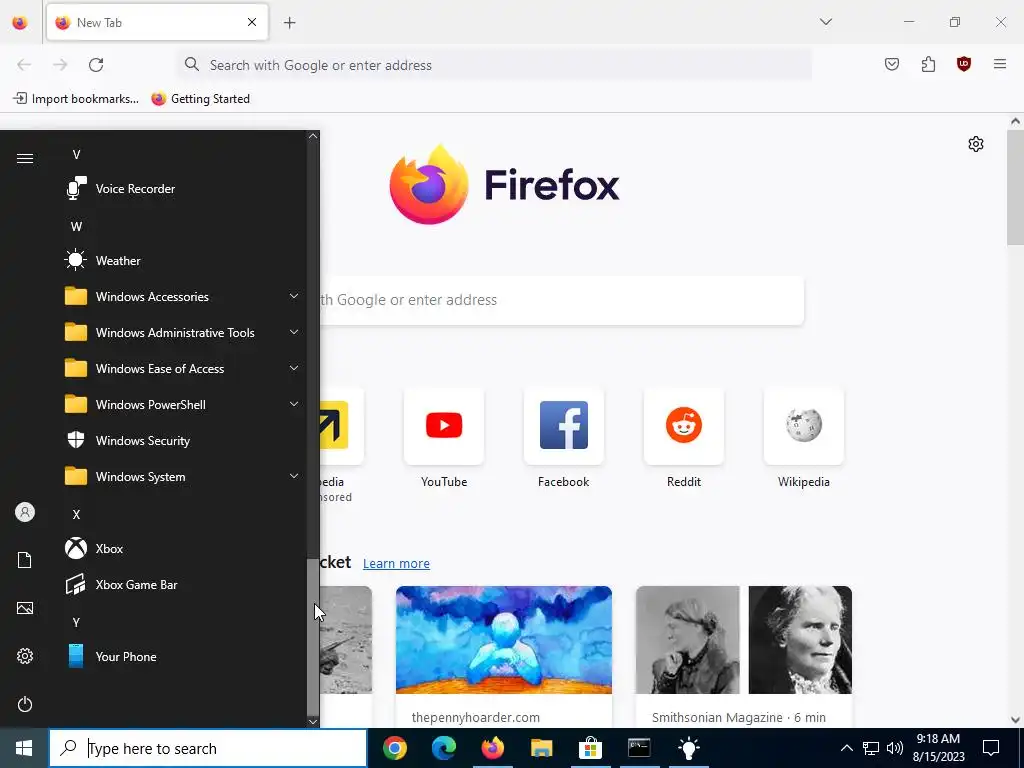Image resolution: width=1024 pixels, height=768 pixels.
Task: Open Documents from Start sidebar
Action: tap(25, 560)
